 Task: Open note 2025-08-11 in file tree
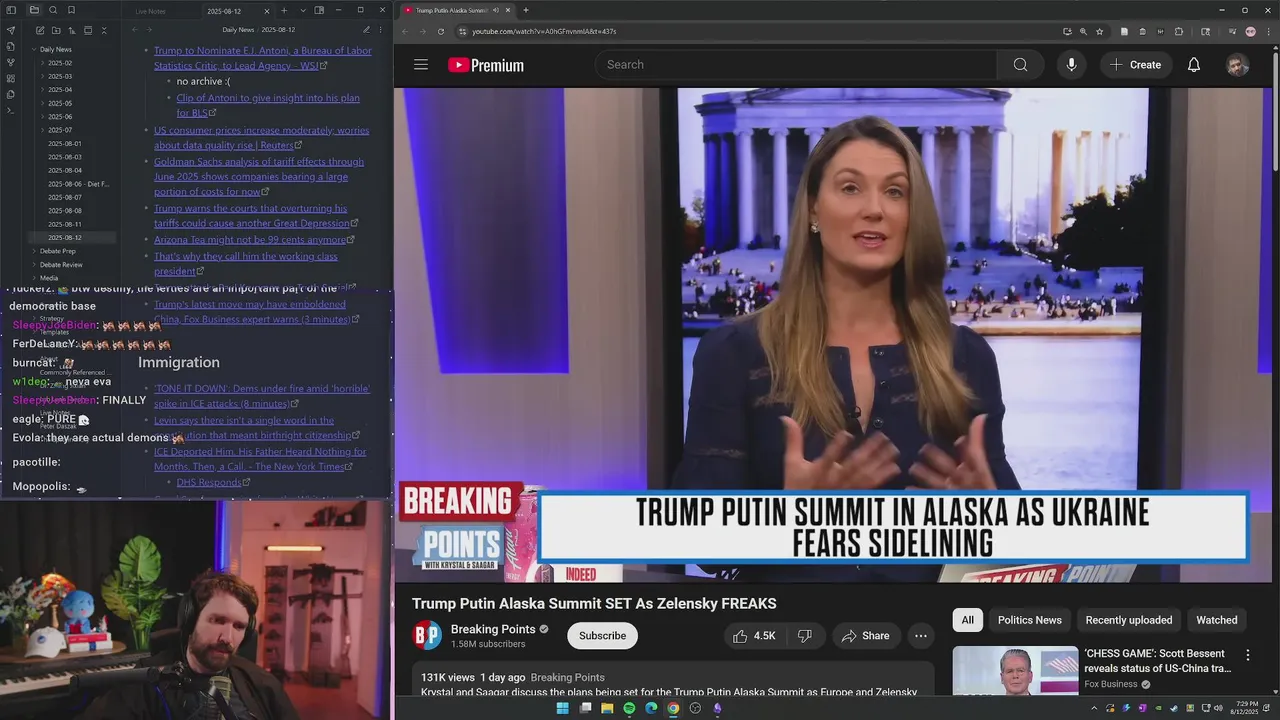(x=65, y=224)
